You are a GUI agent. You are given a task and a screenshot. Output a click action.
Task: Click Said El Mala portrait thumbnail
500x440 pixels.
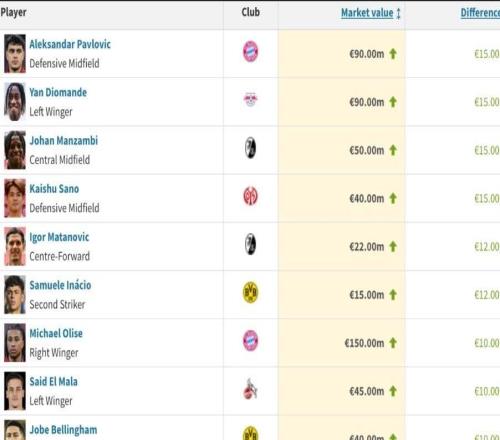tap(15, 391)
